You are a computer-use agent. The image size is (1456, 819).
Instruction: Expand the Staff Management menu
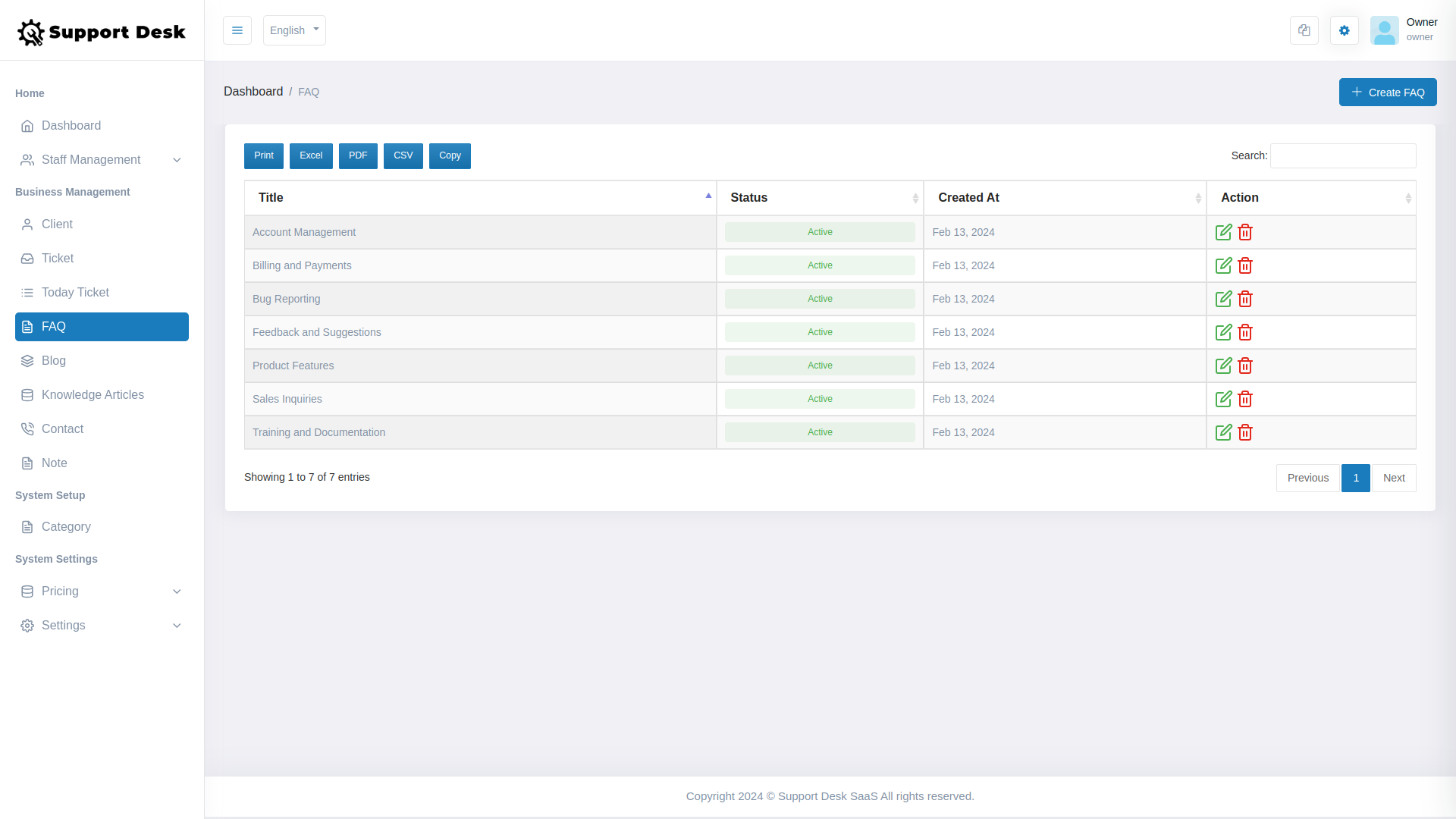click(x=91, y=160)
